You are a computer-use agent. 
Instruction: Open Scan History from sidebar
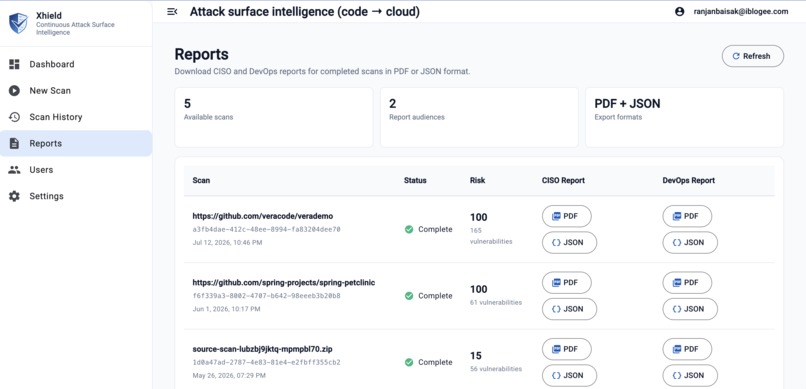pos(76,117)
